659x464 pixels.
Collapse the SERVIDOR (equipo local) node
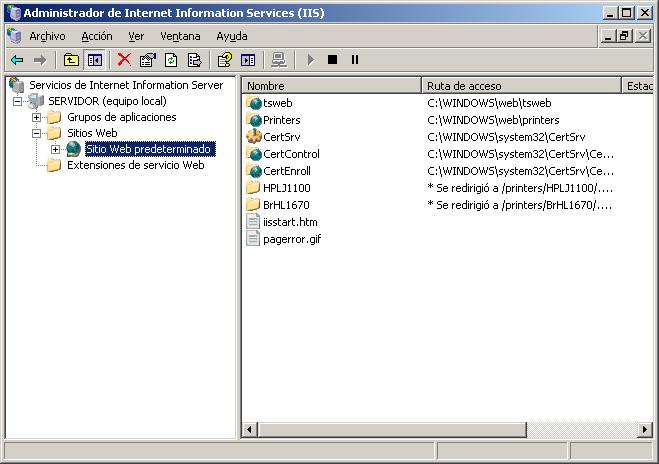(18, 102)
